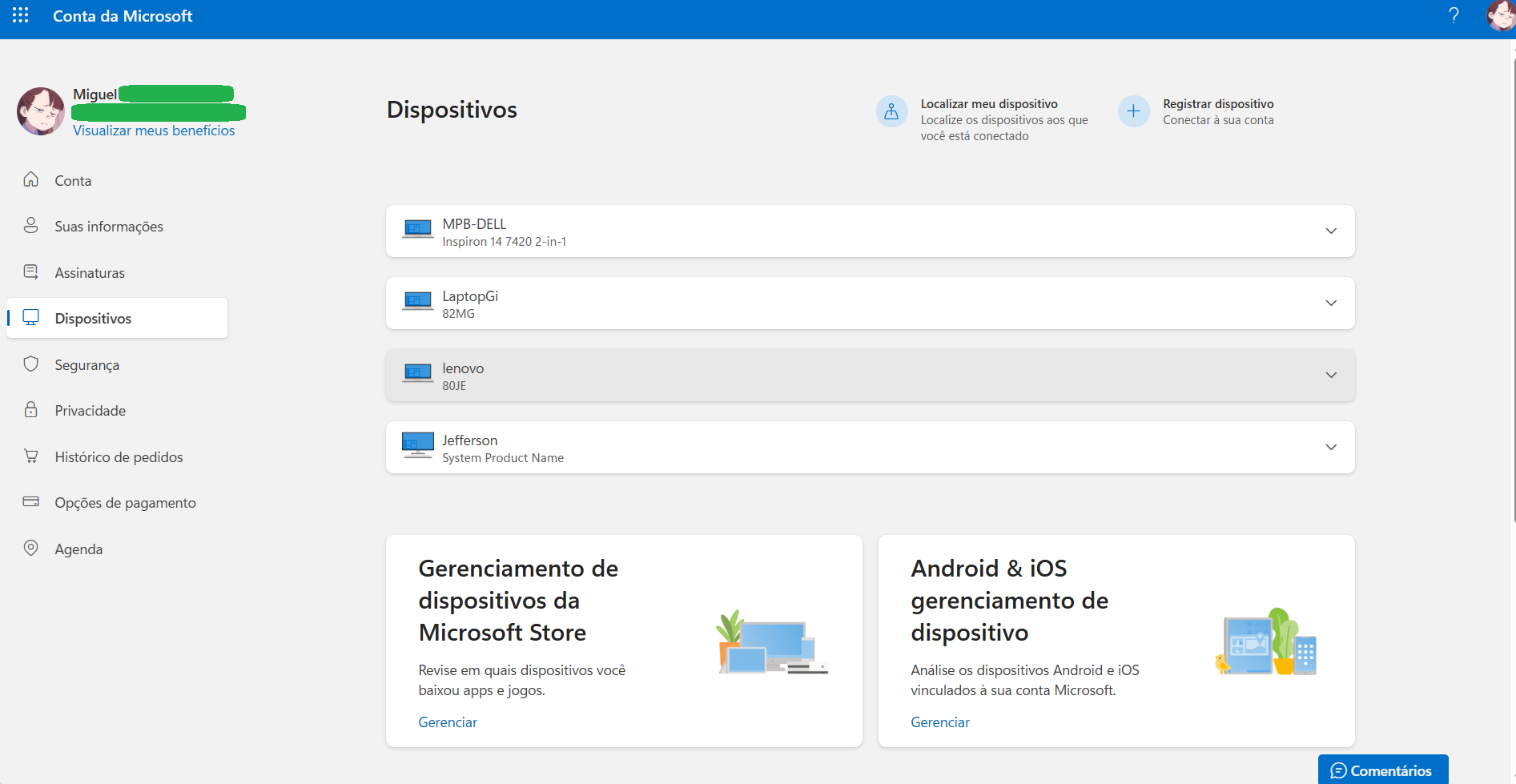Click the Suas informações person icon
The height and width of the screenshot is (784, 1516).
(x=31, y=225)
